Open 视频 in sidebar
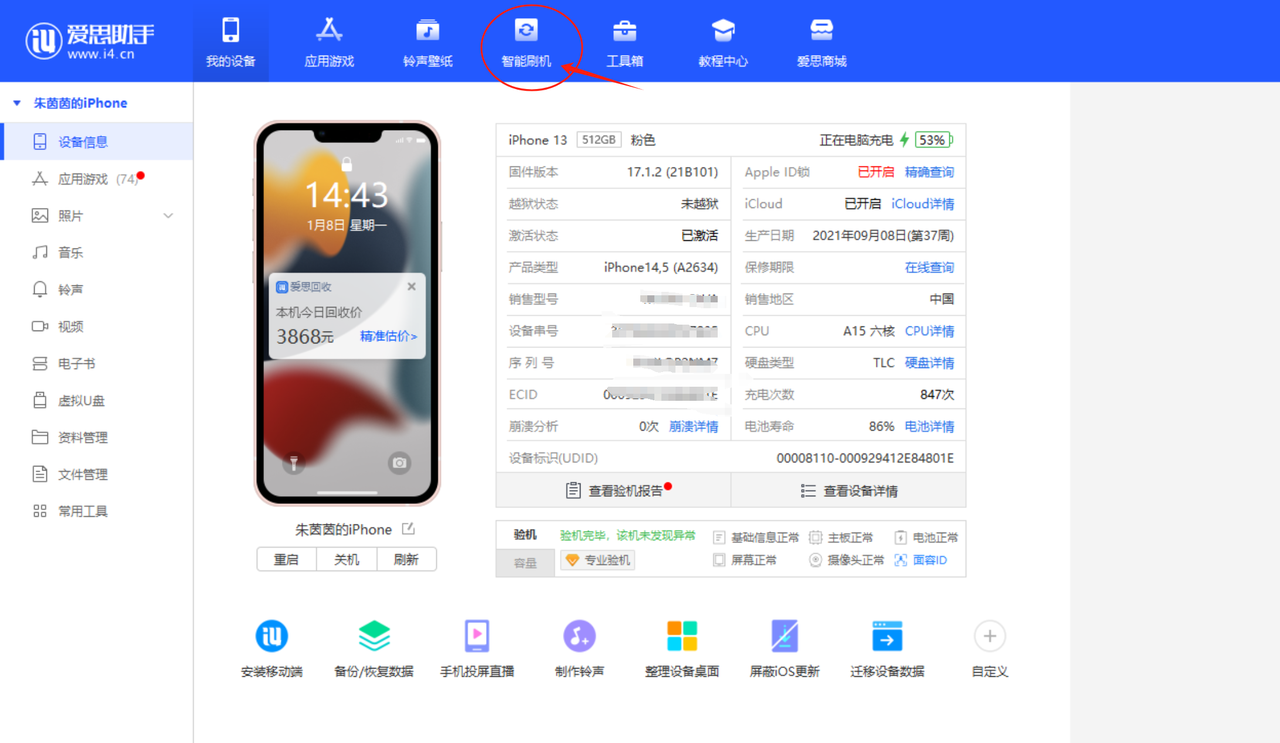Screen dimensions: 1280x743 pos(96,327)
